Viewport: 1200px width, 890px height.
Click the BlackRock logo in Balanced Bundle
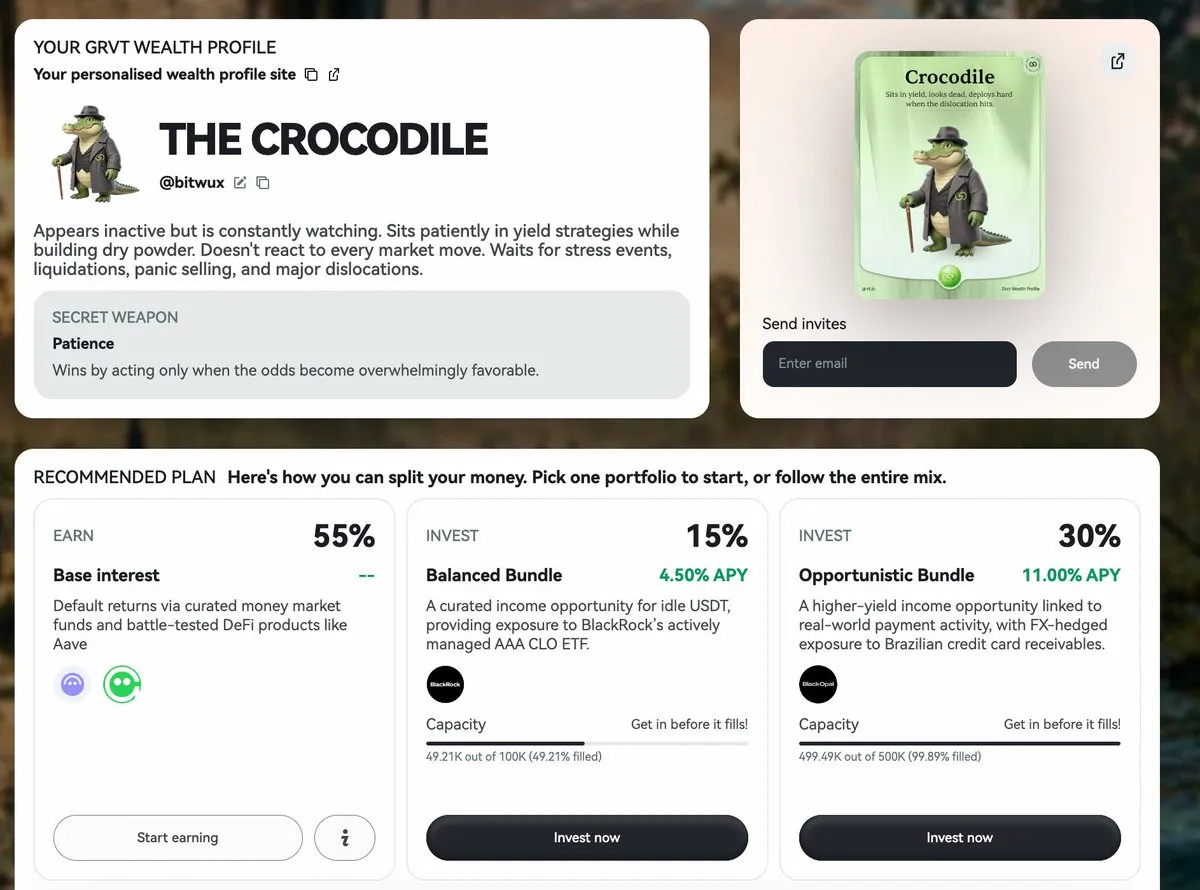tap(445, 685)
